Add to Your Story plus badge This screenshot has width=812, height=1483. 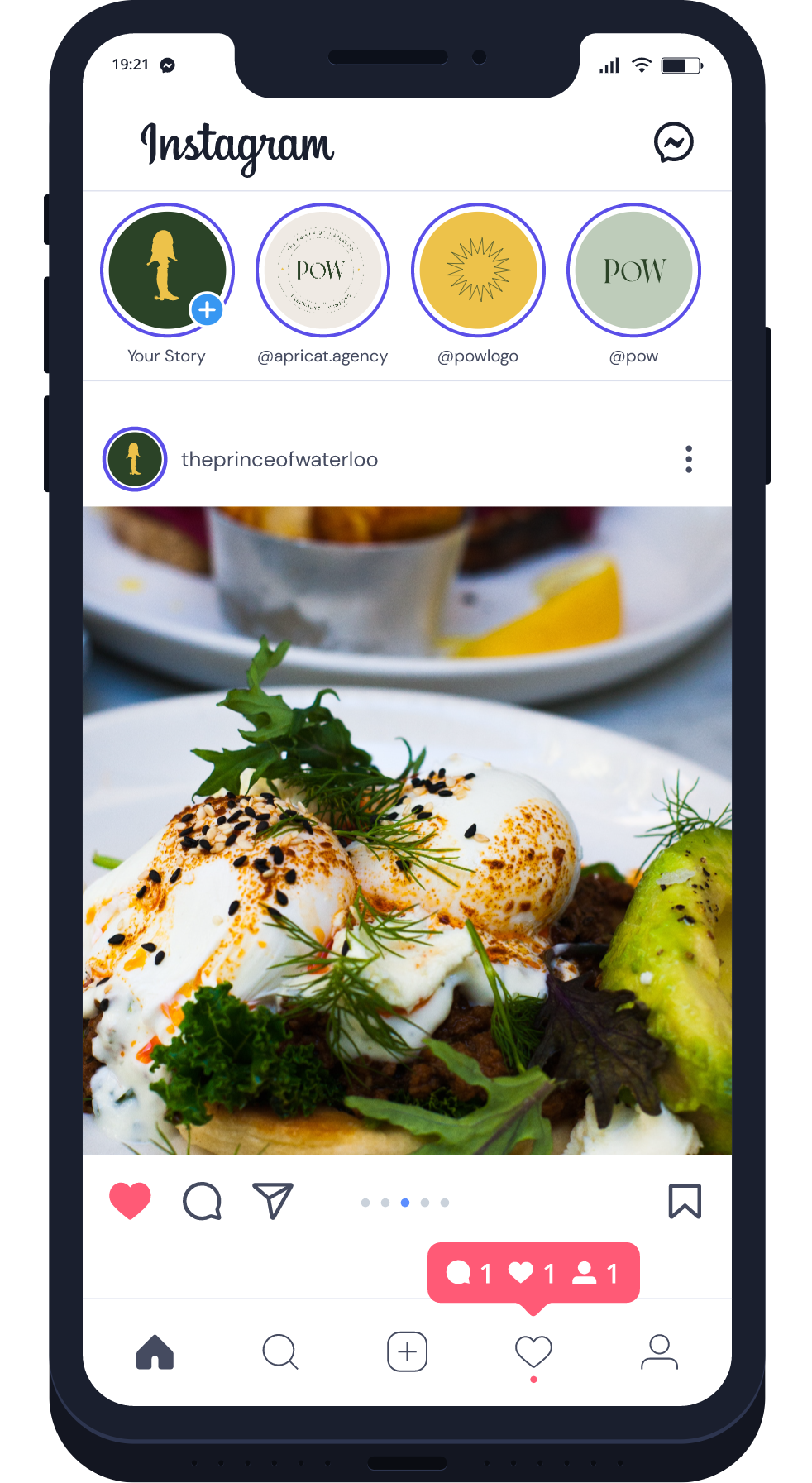207,310
